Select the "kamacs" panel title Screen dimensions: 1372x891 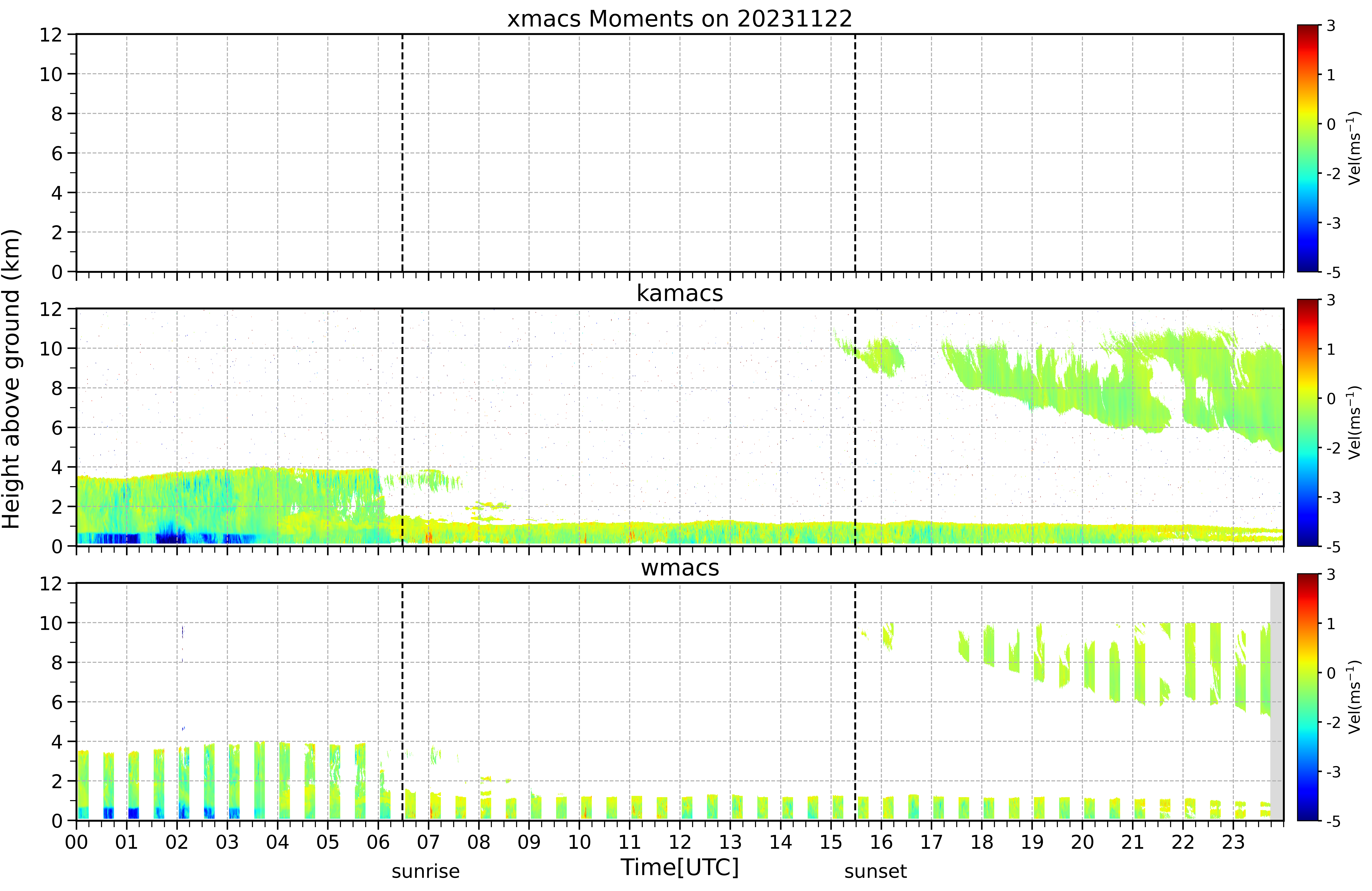tap(680, 293)
